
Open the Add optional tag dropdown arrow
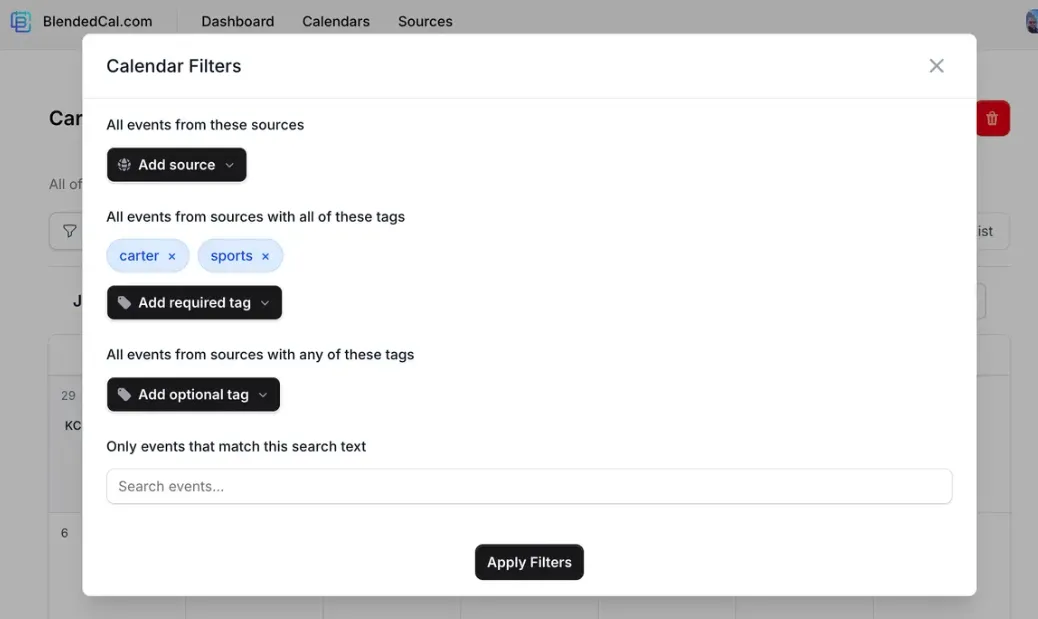coord(263,395)
